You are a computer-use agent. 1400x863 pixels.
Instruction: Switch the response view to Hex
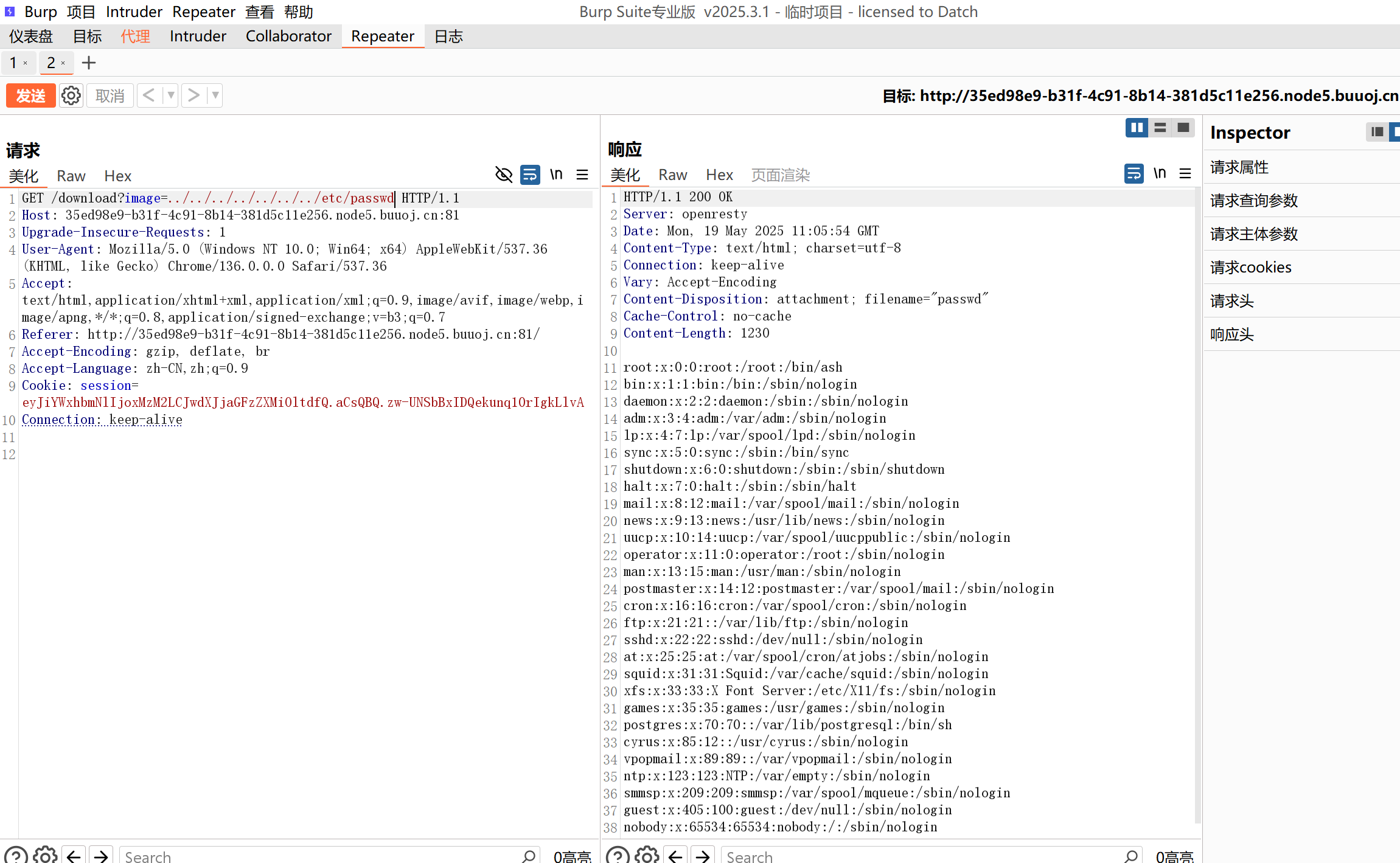pyautogui.click(x=719, y=175)
